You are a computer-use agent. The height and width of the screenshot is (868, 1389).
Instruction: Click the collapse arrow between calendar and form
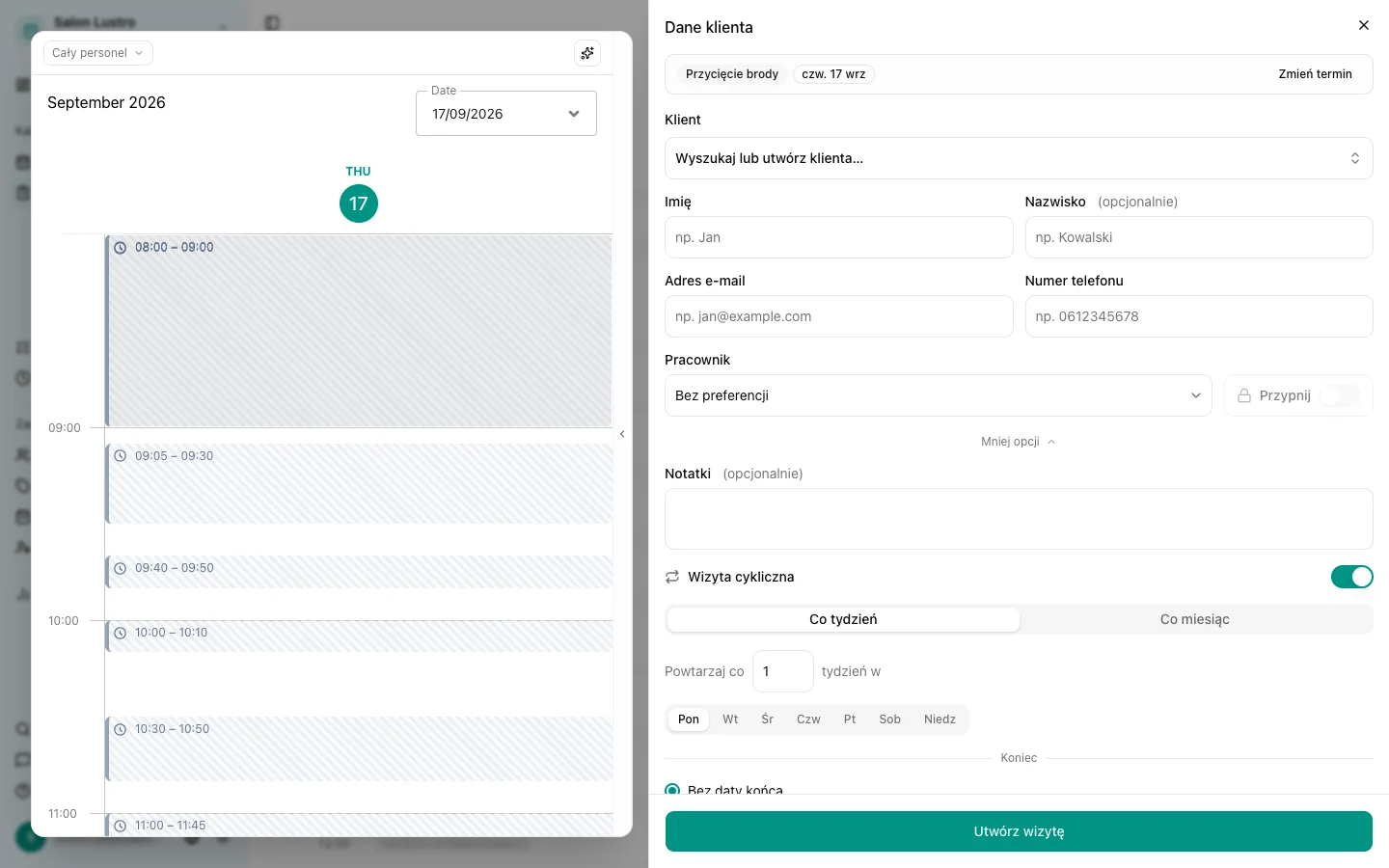coord(622,434)
